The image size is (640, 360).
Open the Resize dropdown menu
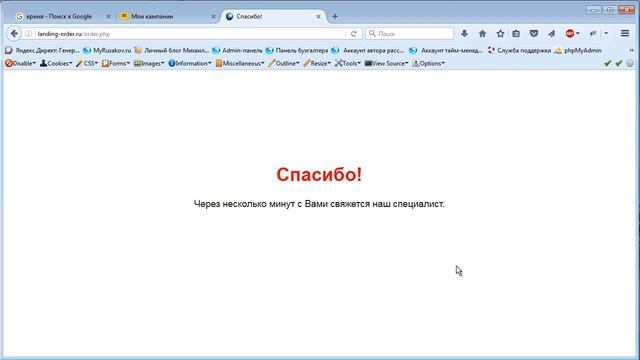(x=317, y=63)
